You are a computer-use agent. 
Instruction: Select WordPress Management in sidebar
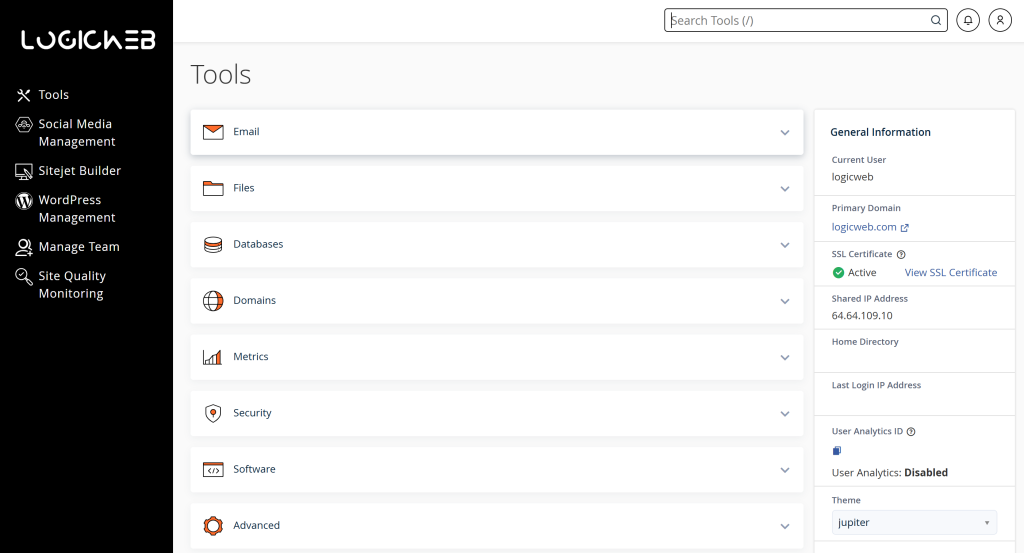pyautogui.click(x=76, y=209)
